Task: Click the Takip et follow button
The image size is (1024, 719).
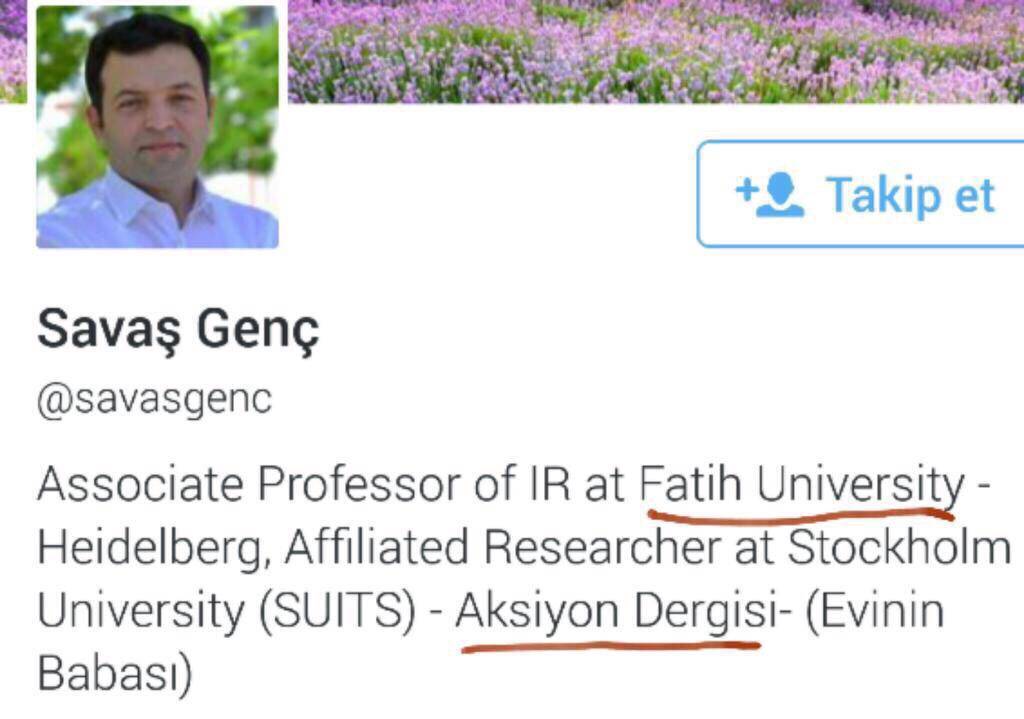Action: 862,194
